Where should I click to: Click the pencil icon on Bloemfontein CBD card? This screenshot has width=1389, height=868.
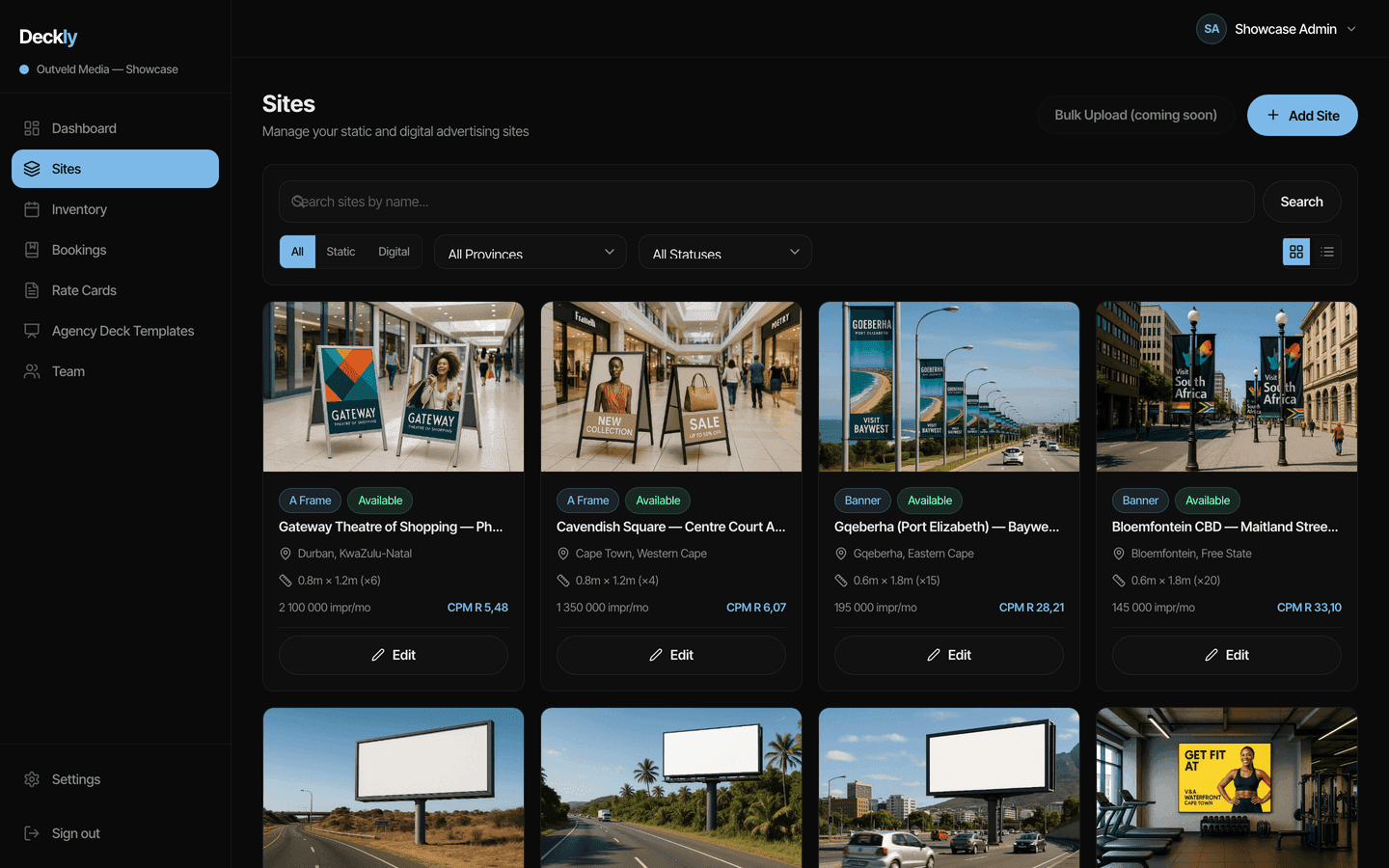click(x=1212, y=655)
